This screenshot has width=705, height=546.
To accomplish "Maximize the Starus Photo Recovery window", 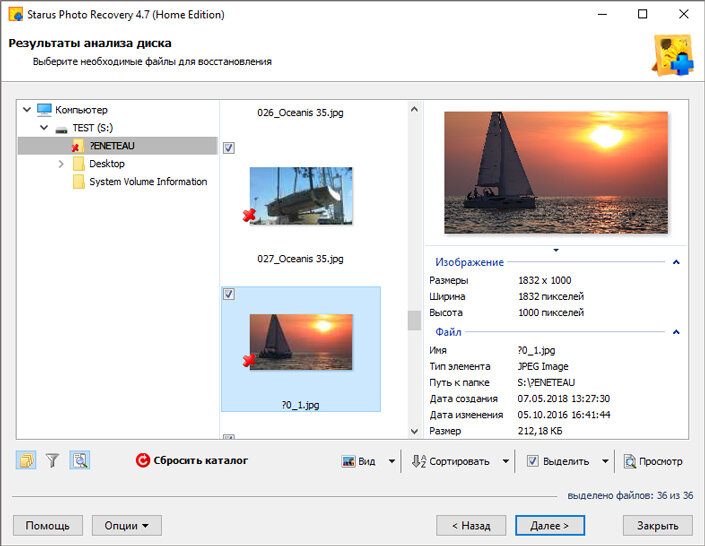I will coord(643,14).
